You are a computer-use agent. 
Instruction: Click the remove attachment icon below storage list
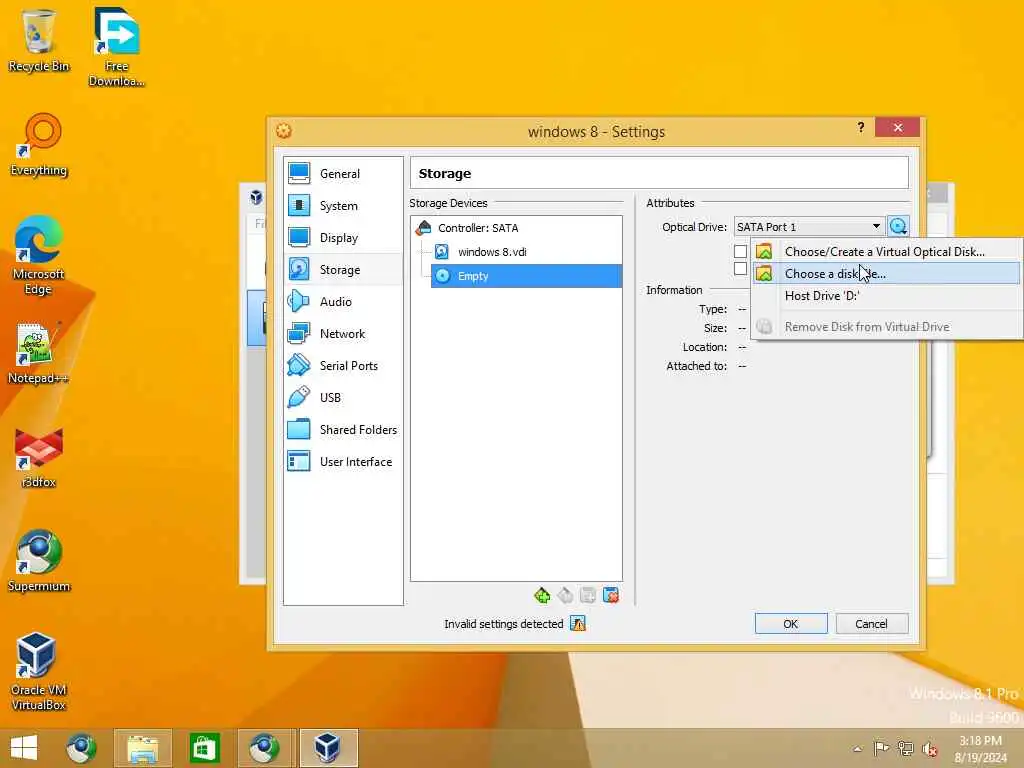point(611,596)
